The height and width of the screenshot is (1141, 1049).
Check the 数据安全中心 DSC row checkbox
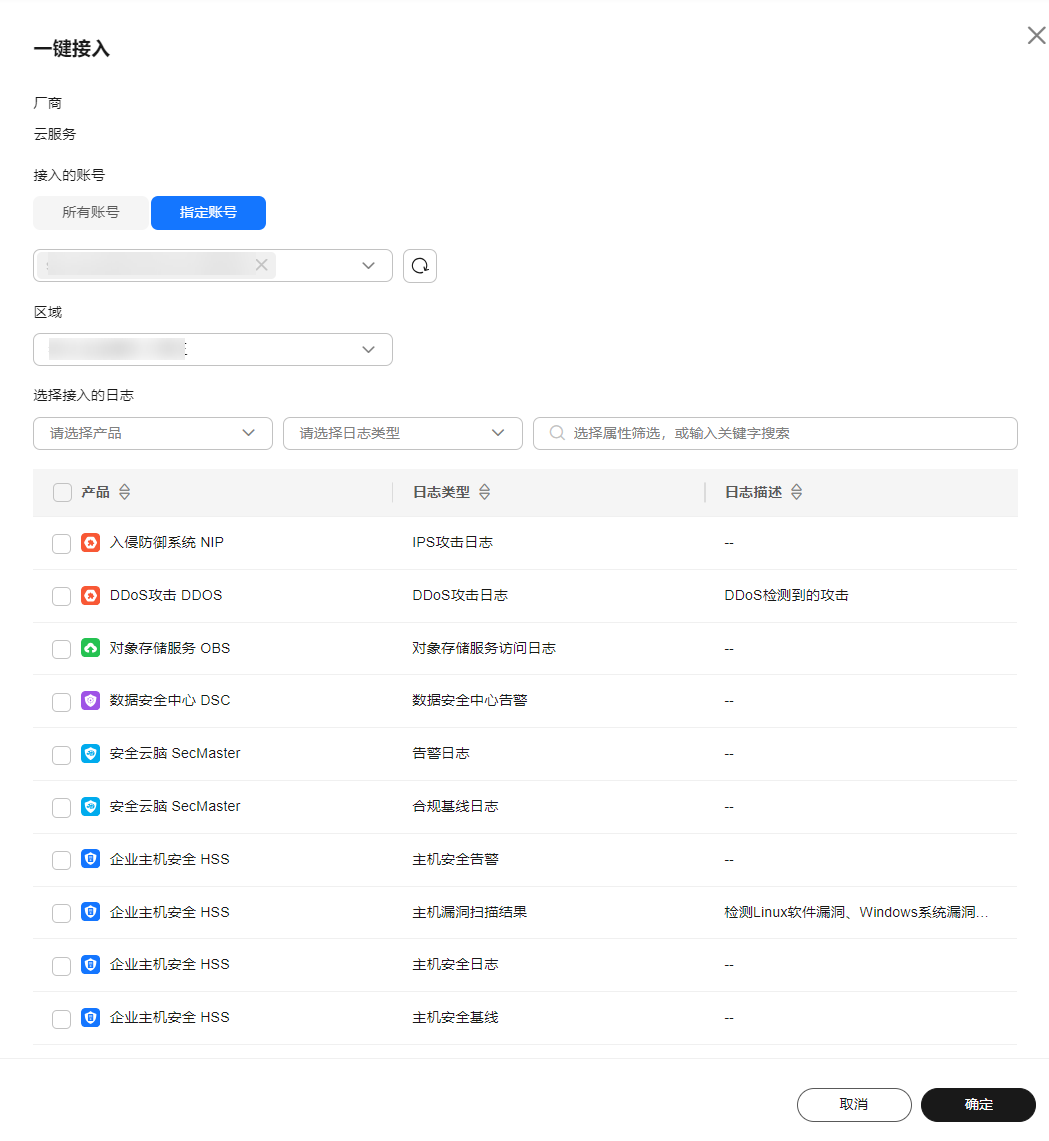coord(61,701)
